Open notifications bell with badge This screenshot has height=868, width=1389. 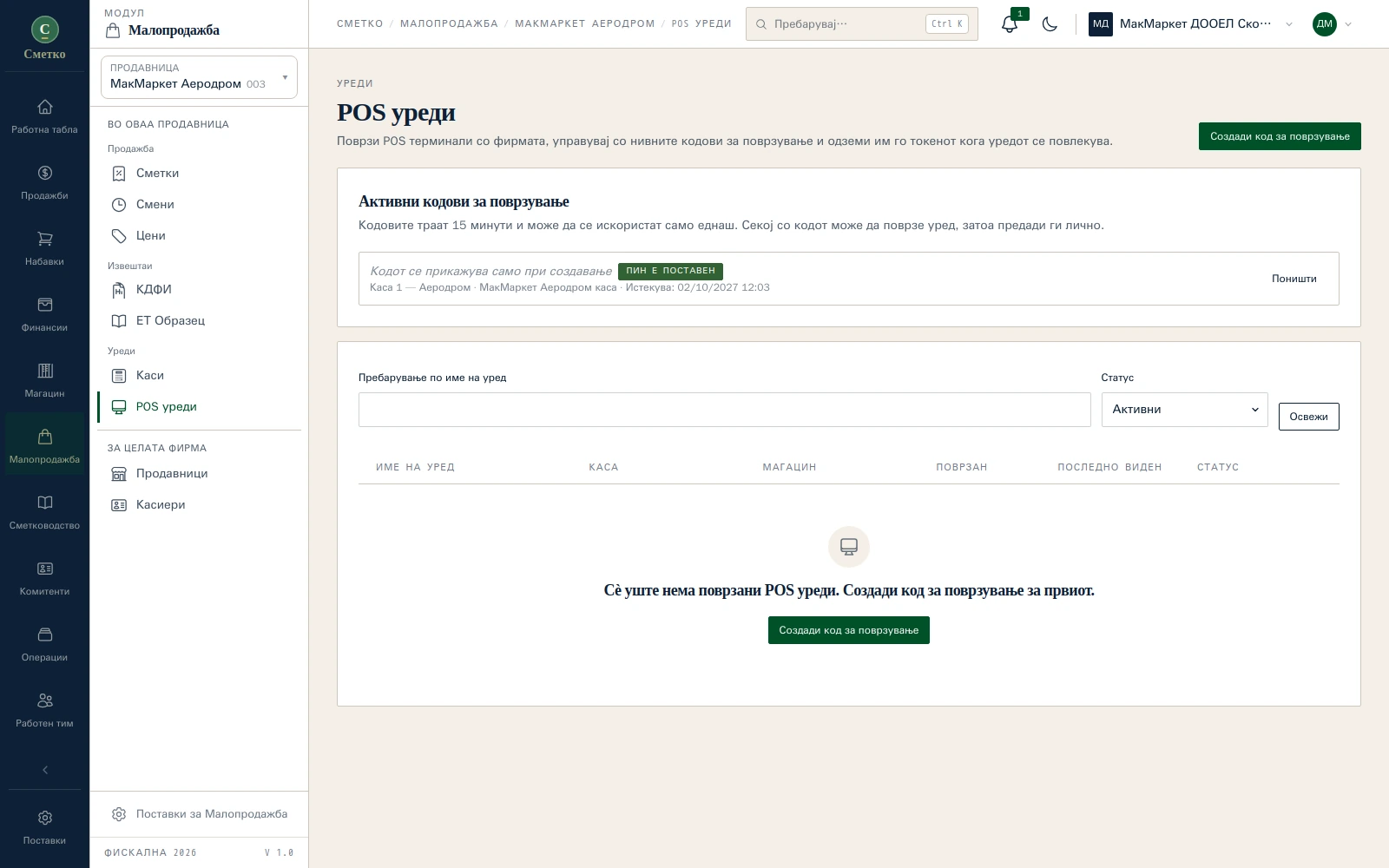coord(1010,24)
